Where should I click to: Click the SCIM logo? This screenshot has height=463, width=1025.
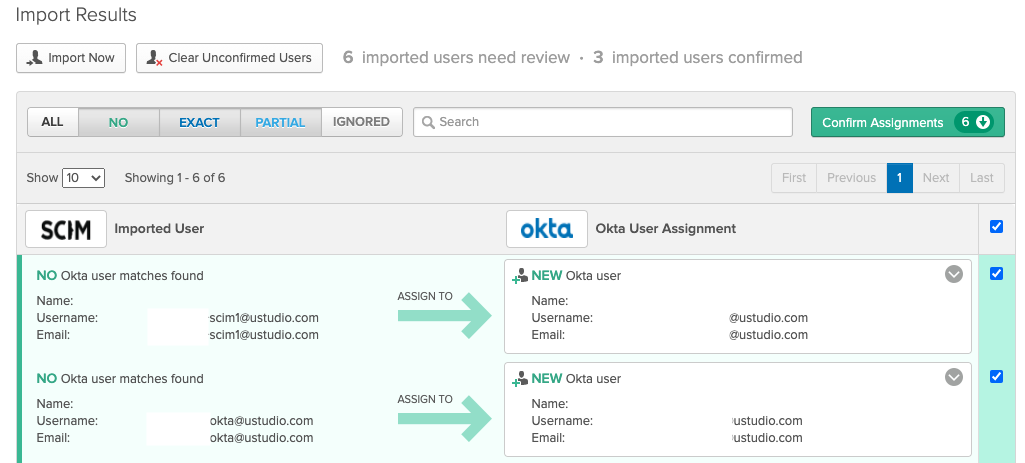[66, 229]
